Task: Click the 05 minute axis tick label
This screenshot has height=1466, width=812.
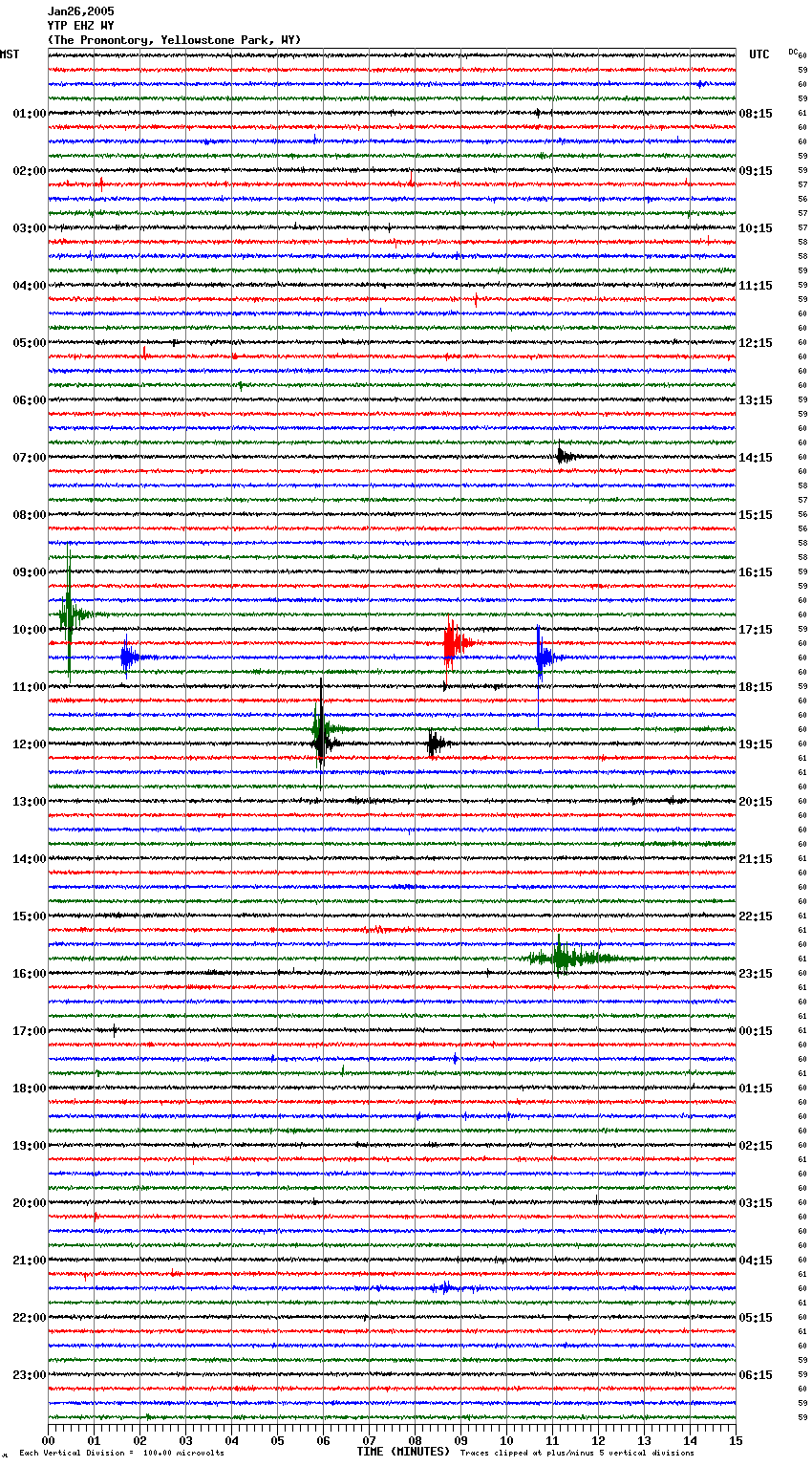Action: point(277,1440)
